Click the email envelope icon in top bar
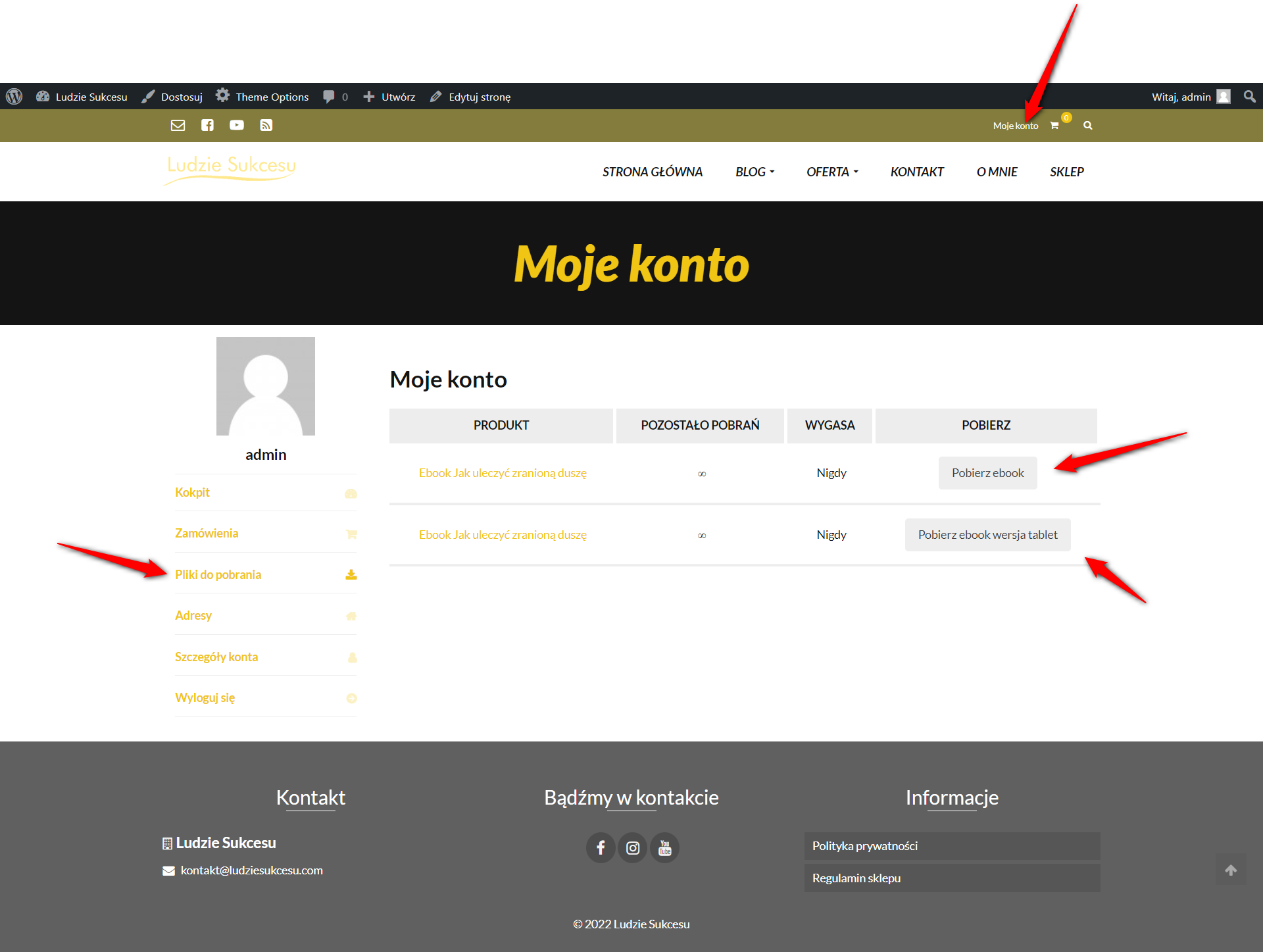 click(x=178, y=125)
